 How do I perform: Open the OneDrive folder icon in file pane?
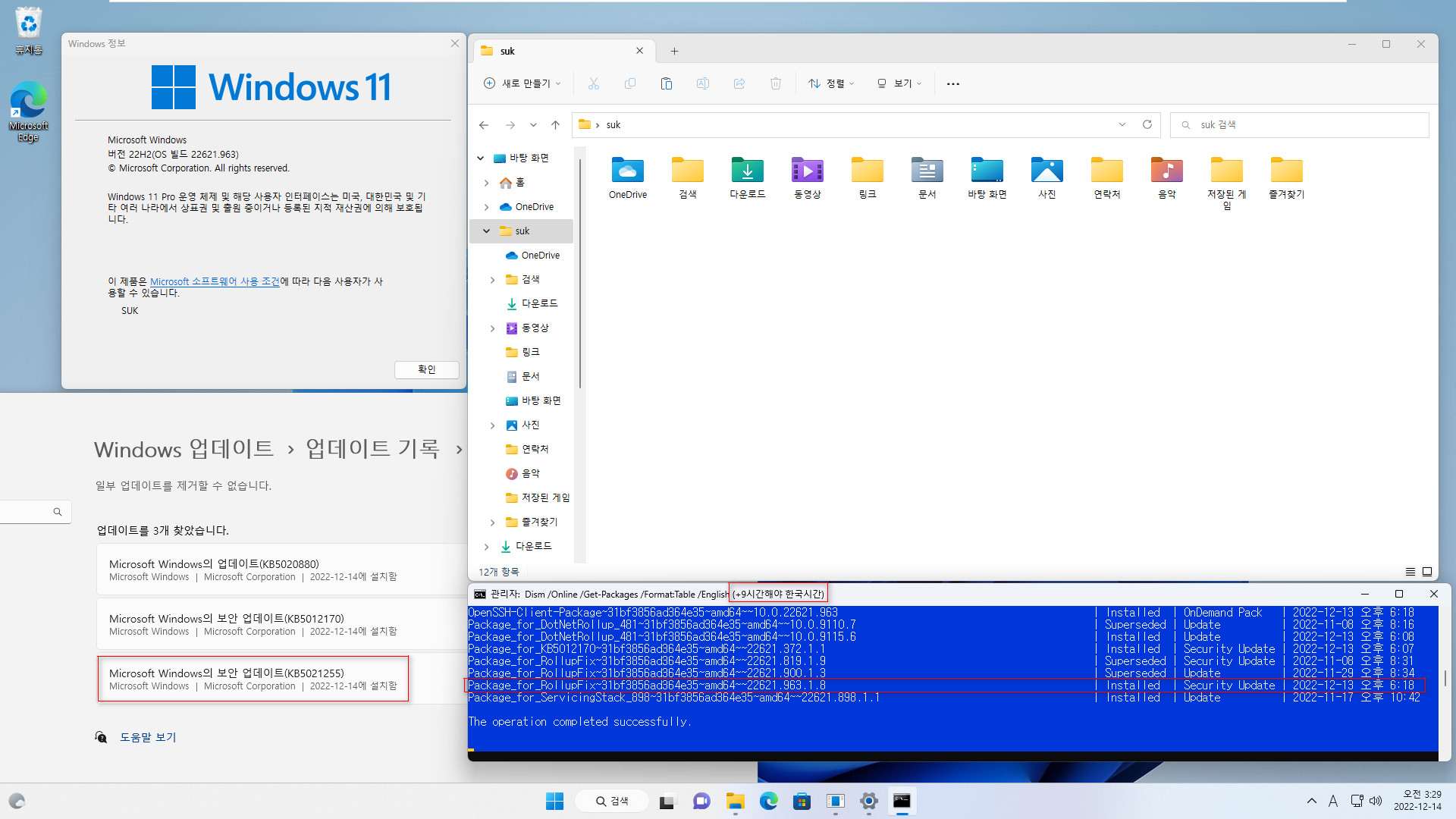point(628,178)
